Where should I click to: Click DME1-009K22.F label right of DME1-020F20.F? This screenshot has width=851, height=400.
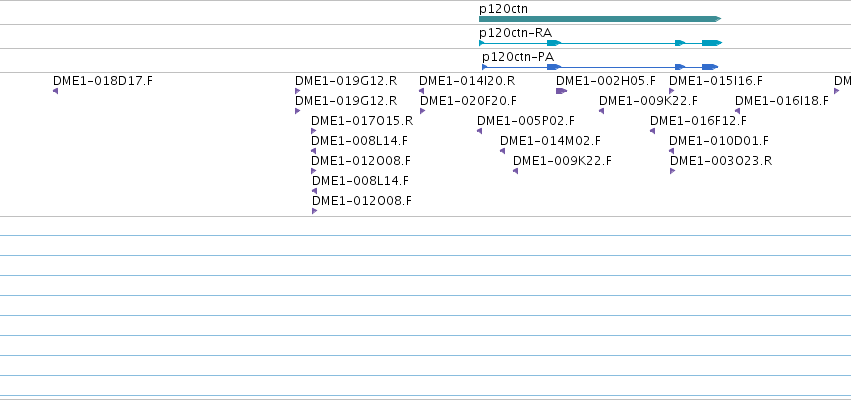649,101
